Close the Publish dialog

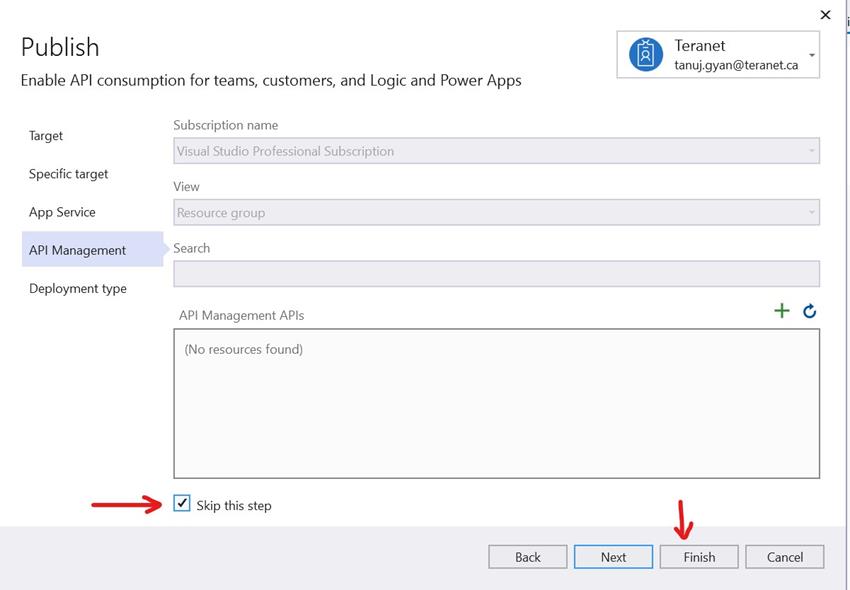825,14
